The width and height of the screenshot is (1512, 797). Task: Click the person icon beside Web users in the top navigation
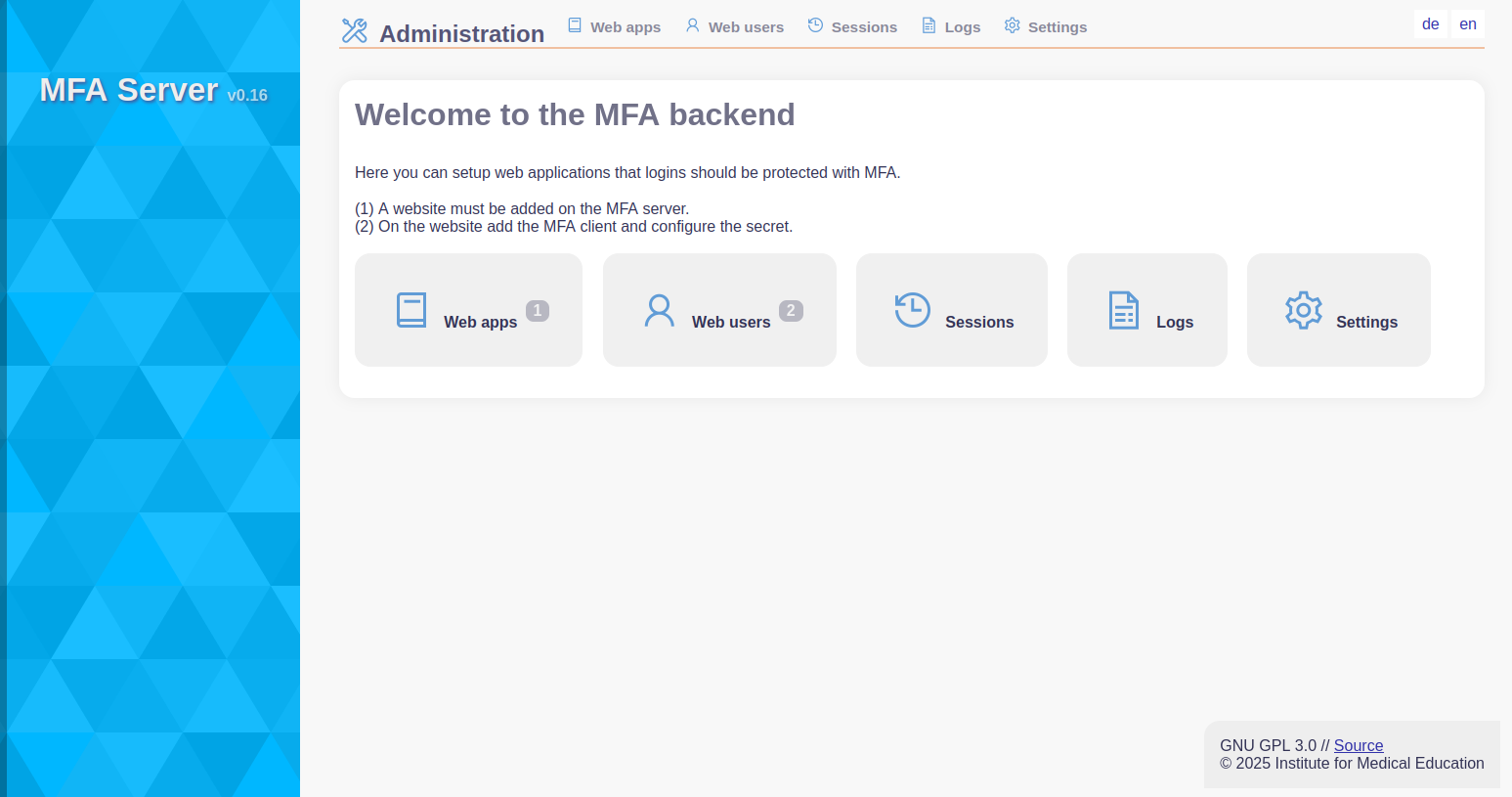point(692,25)
